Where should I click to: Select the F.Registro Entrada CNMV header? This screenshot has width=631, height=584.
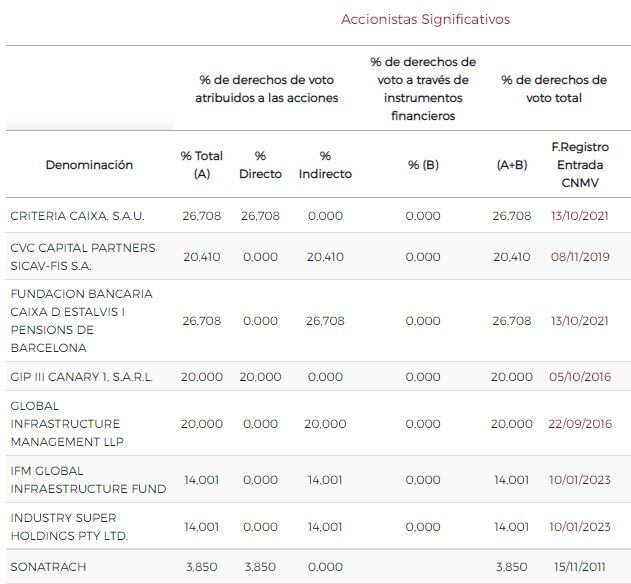click(580, 165)
